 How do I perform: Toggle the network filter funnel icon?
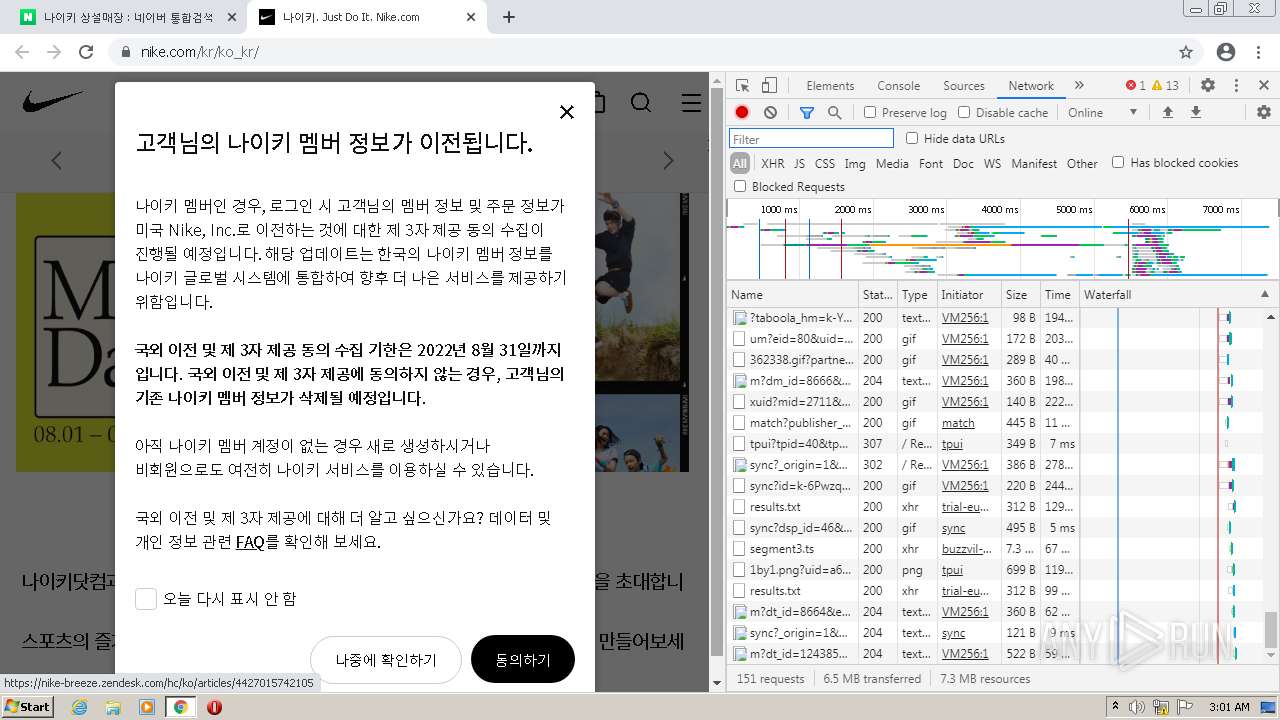(x=807, y=112)
